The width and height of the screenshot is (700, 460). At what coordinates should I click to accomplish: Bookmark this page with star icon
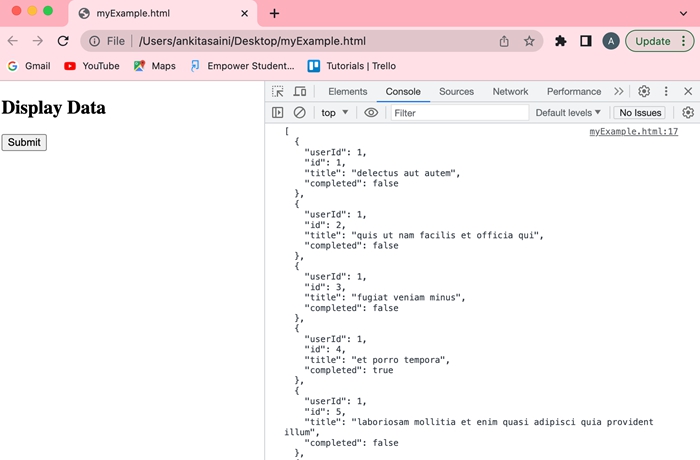click(529, 41)
